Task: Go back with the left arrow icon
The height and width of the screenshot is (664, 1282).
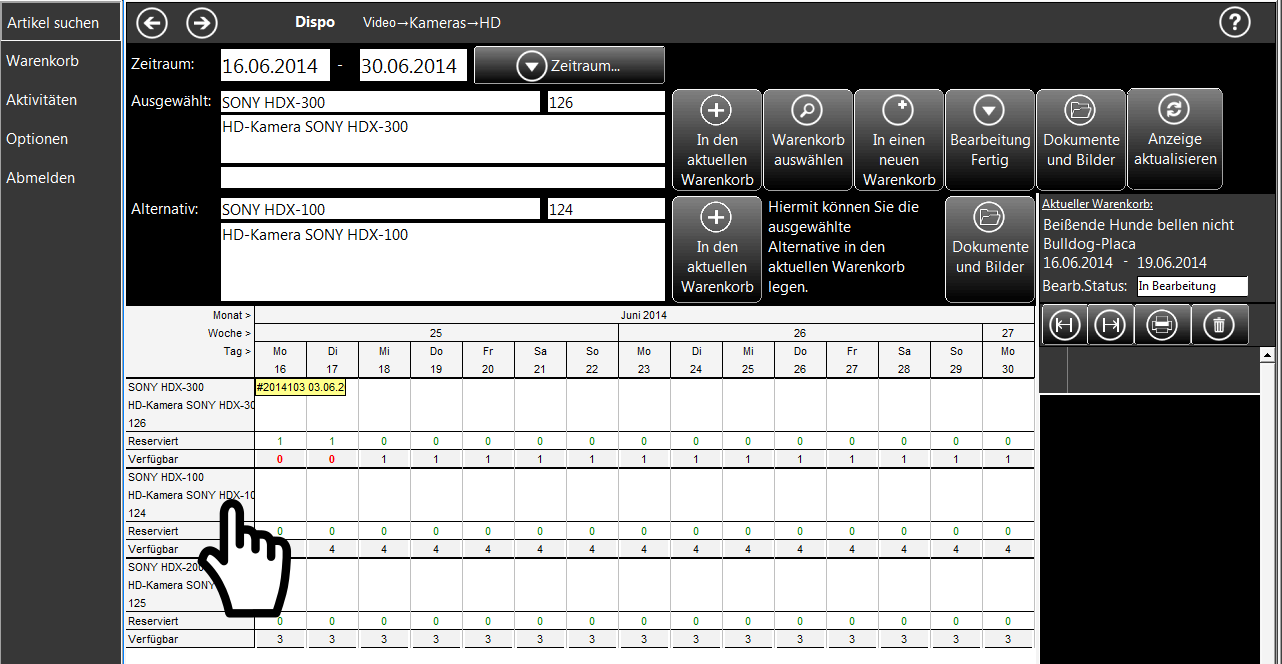Action: point(152,22)
